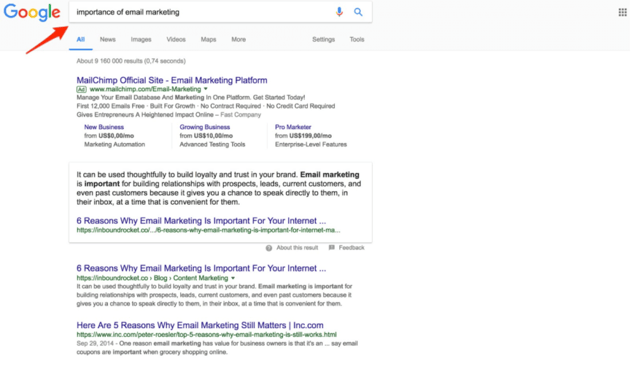Click the 'Advanced Testing Tools' text
The height and width of the screenshot is (369, 636).
212,144
